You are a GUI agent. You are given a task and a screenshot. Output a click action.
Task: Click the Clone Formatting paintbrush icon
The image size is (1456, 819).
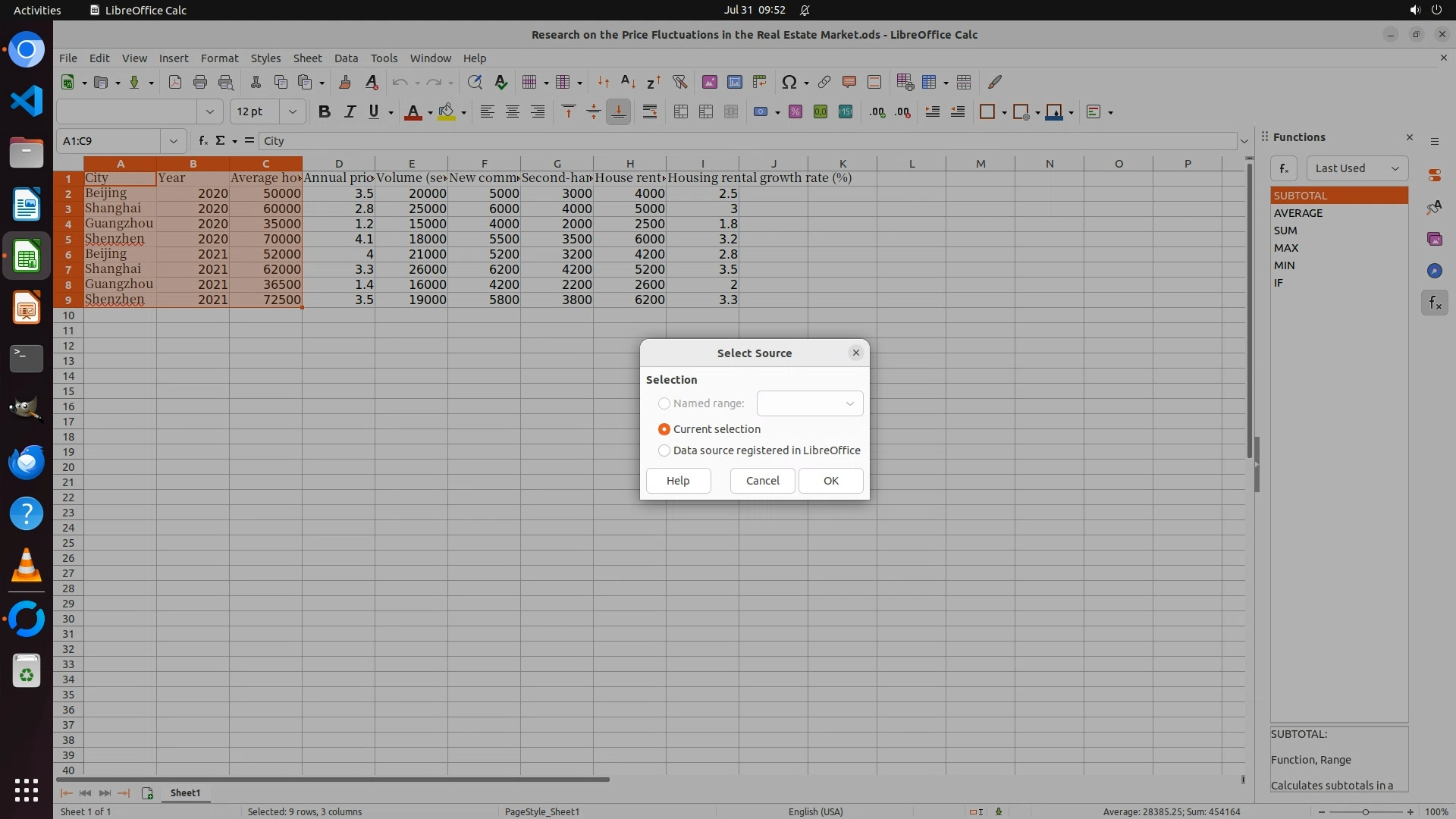(344, 82)
